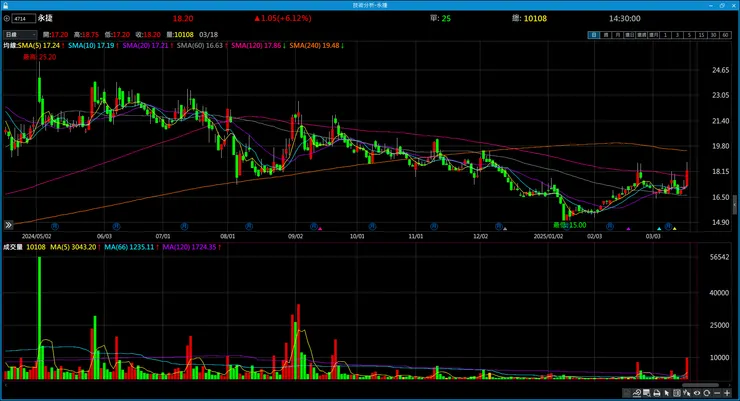Toggle the eye visibility icon

pyautogui.click(x=697, y=393)
